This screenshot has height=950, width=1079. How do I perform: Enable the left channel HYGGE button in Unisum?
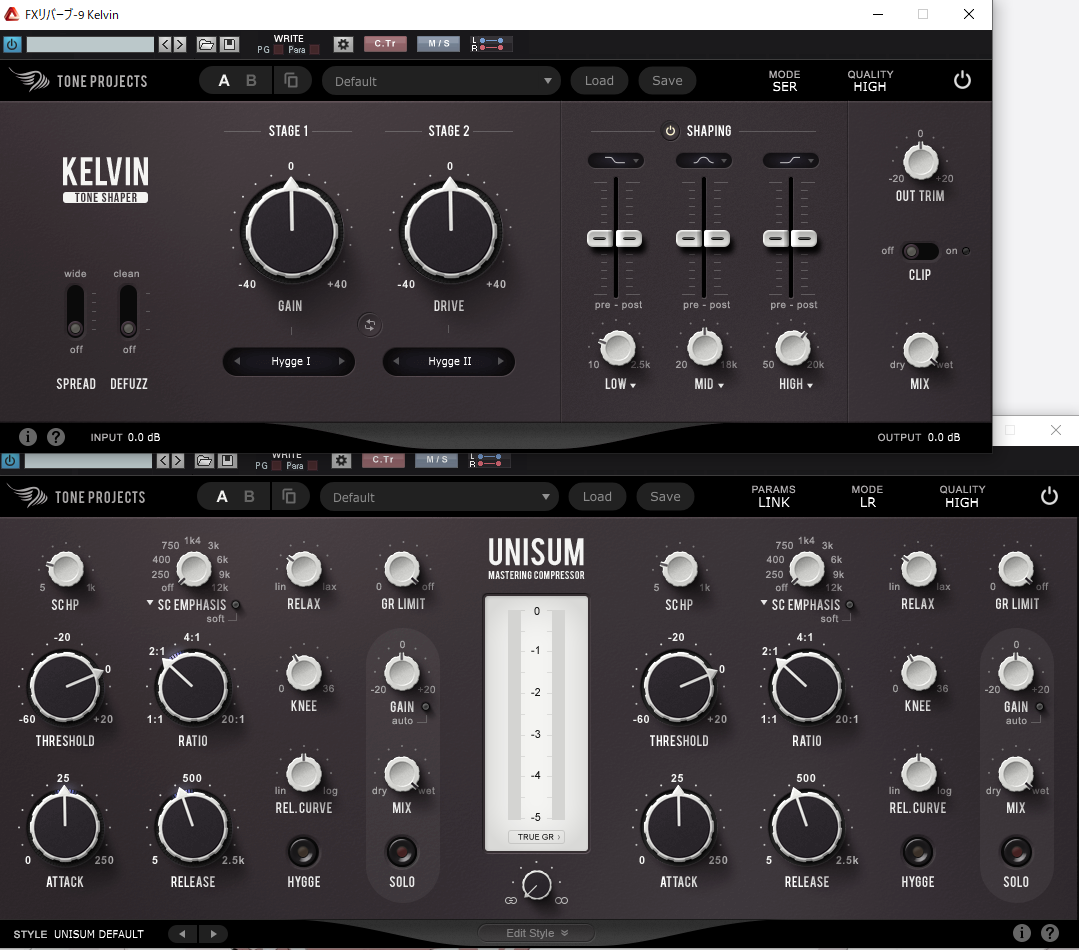point(303,852)
